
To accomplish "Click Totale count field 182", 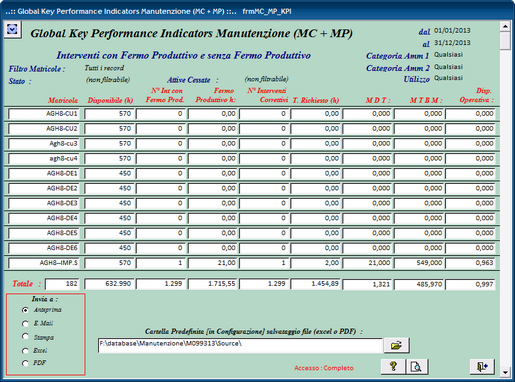I will click(62, 284).
